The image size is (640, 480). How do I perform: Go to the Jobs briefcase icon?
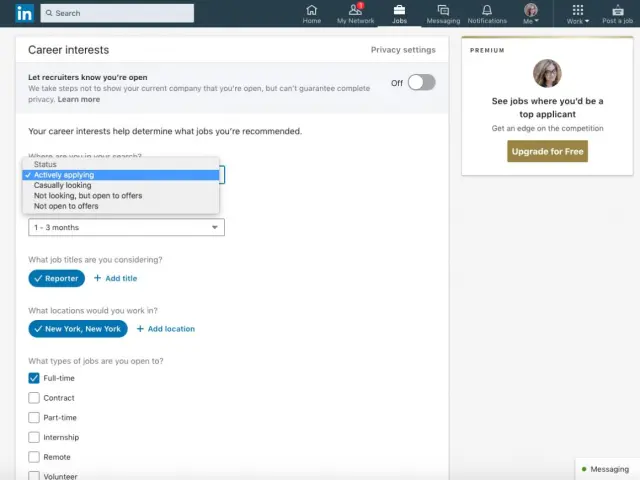click(x=400, y=10)
